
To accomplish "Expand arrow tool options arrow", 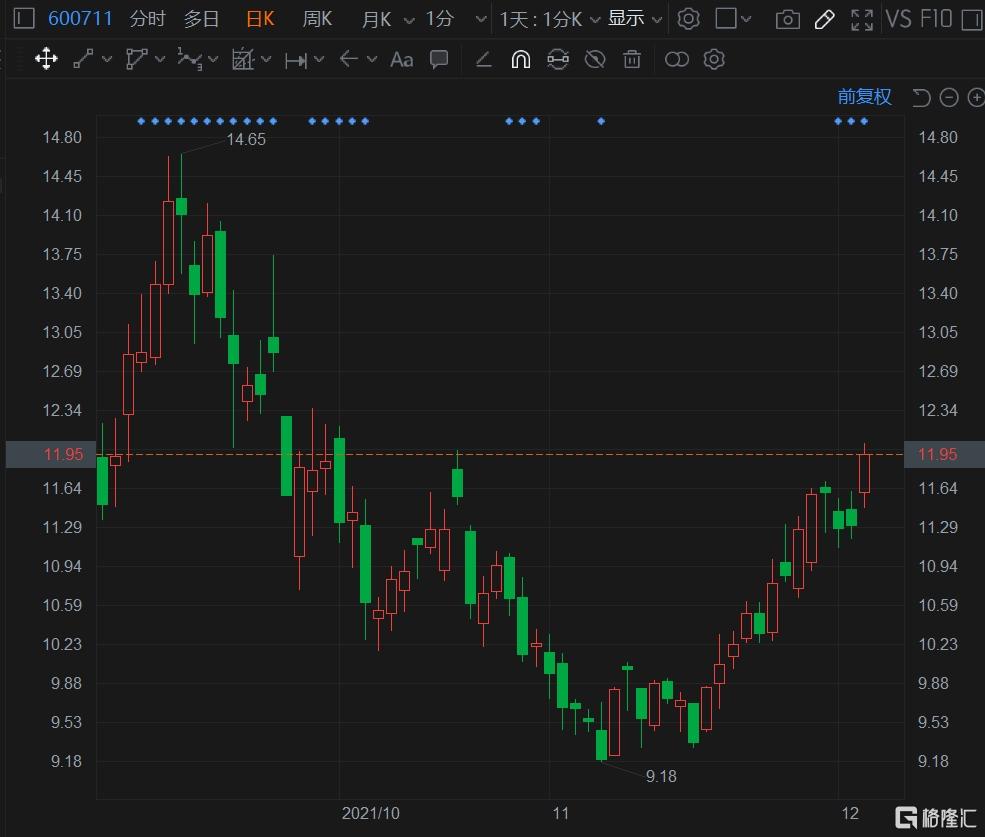I will pyautogui.click(x=372, y=59).
